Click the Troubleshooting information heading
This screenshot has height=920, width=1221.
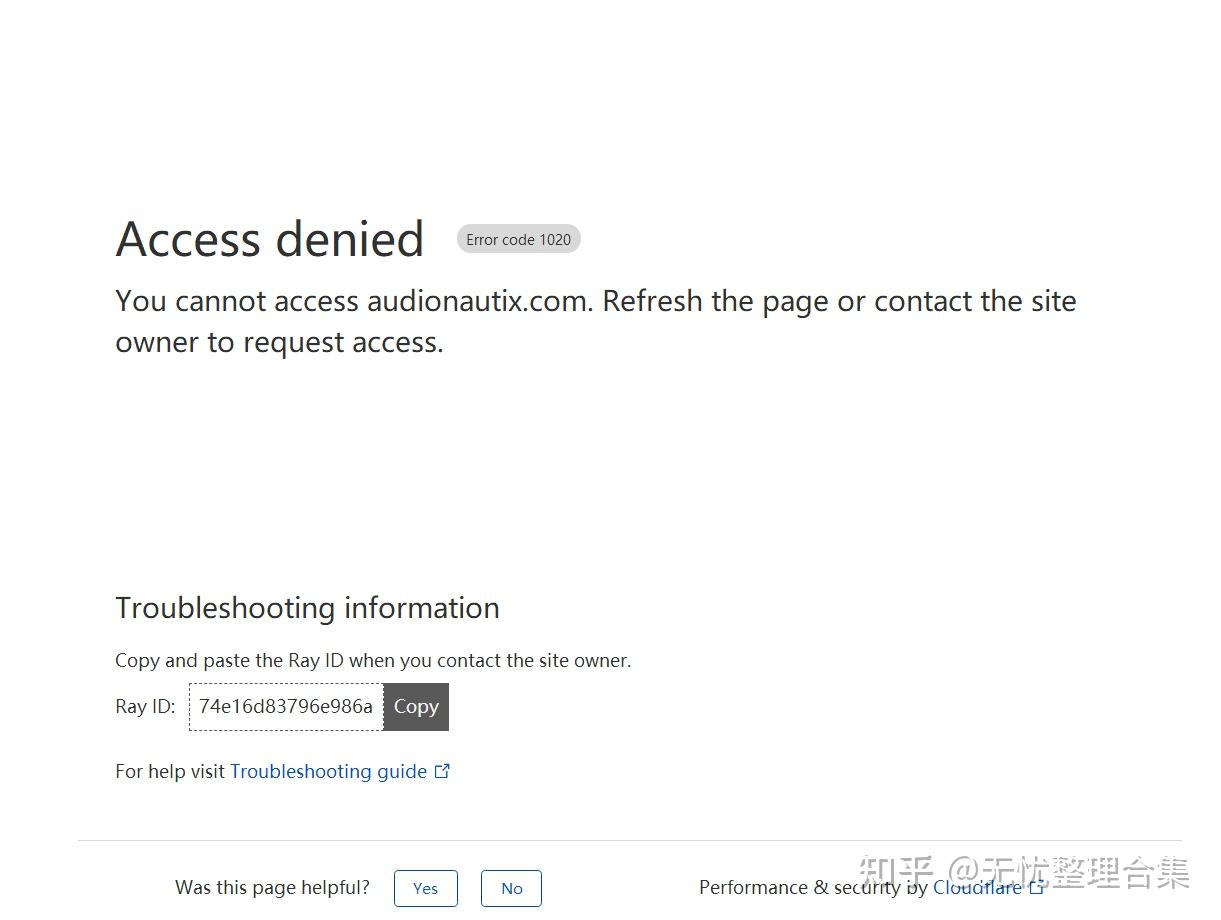tap(307, 608)
